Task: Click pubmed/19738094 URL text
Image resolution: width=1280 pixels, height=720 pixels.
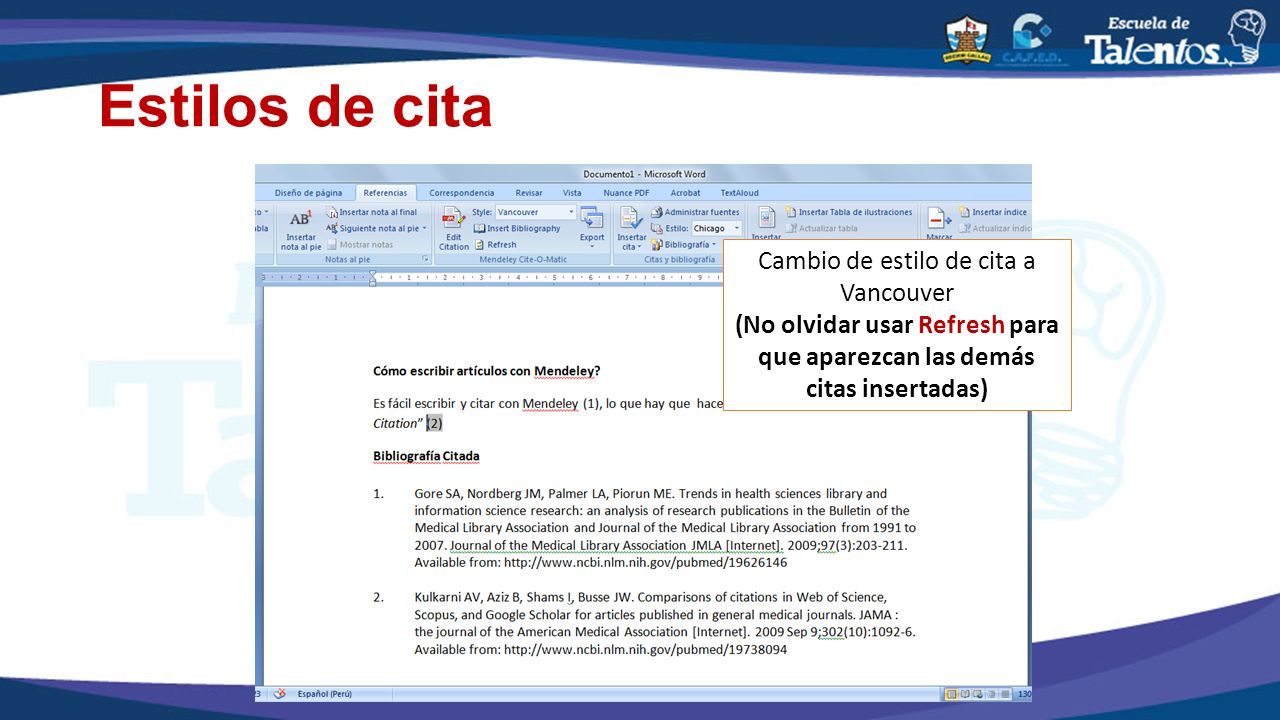Action: [645, 650]
